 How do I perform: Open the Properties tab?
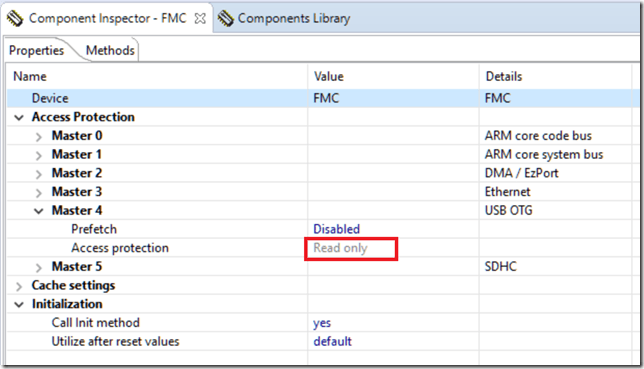tap(36, 51)
